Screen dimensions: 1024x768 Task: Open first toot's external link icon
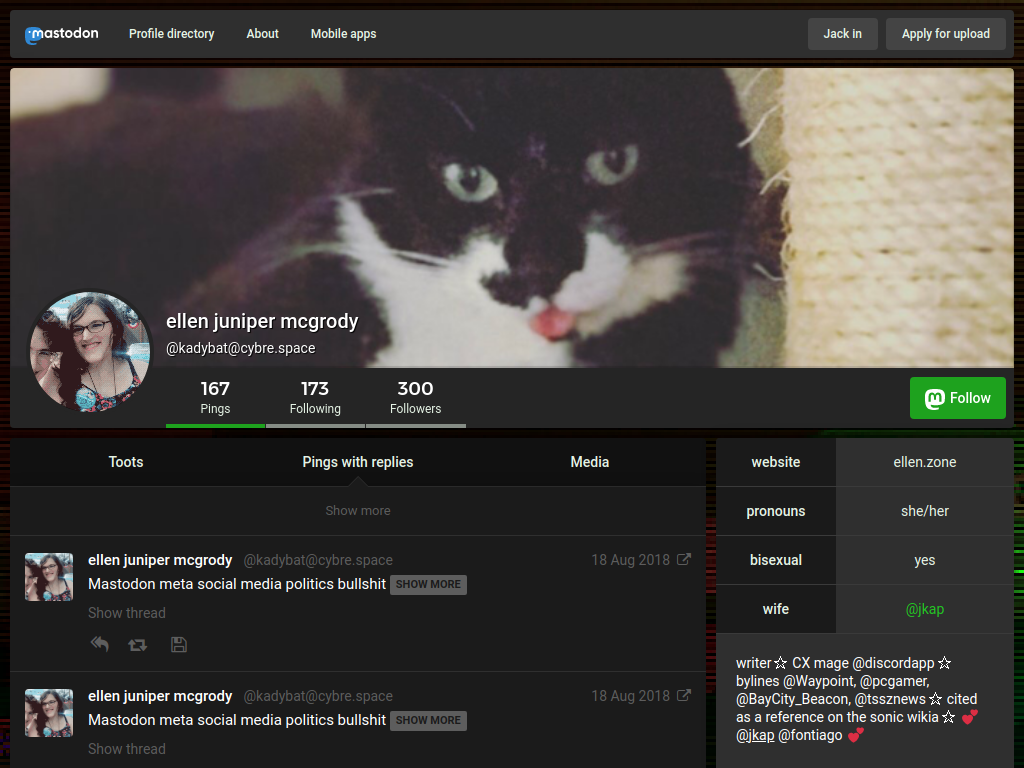683,560
